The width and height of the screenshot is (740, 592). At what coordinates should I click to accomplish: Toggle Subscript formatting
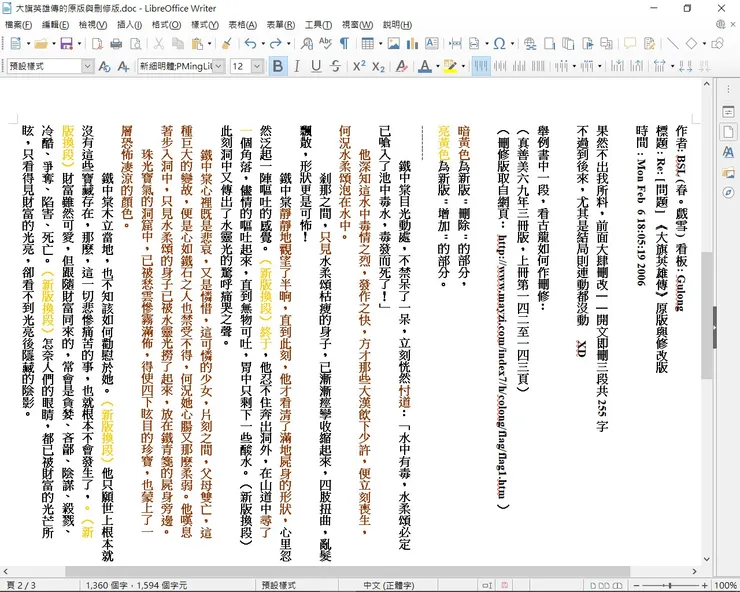pyautogui.click(x=378, y=67)
